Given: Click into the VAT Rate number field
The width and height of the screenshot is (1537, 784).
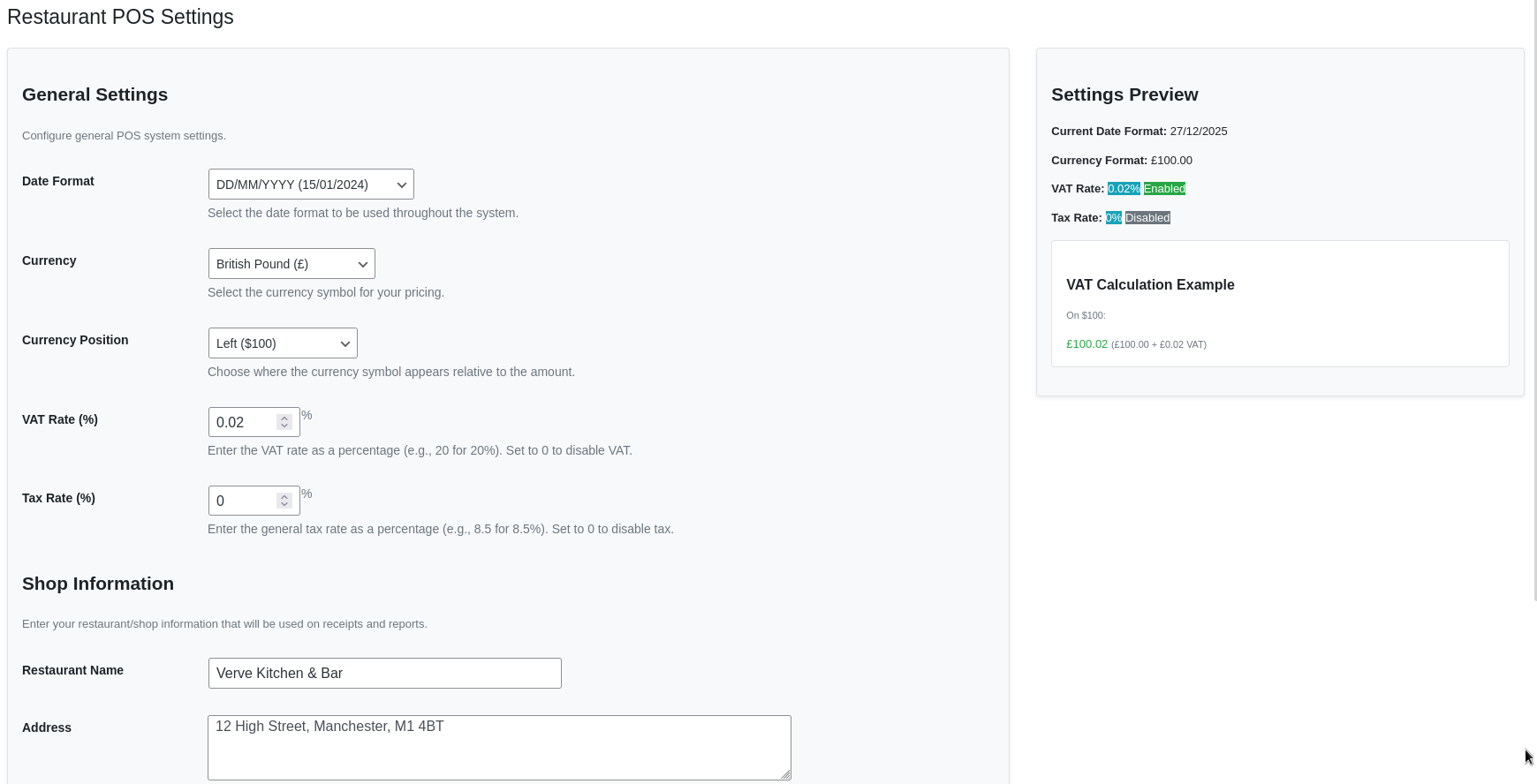Looking at the screenshot, I should tap(244, 422).
